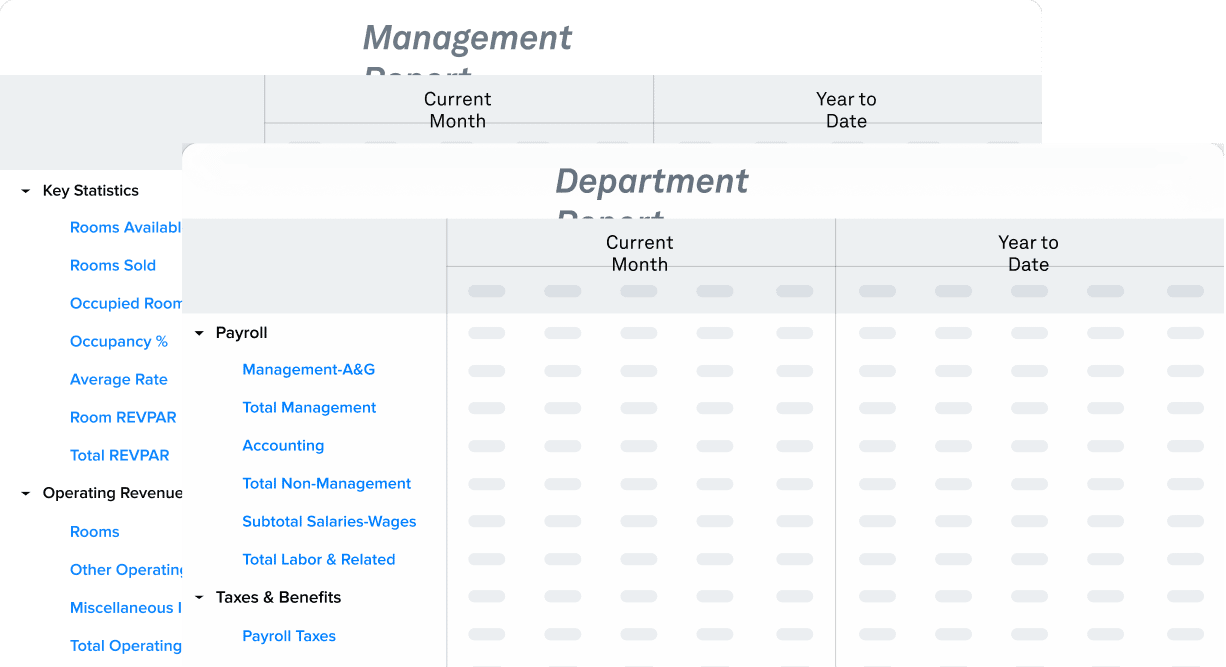Collapse the Operating Revenue section arrow
Image resolution: width=1226 pixels, height=667 pixels.
[26, 493]
